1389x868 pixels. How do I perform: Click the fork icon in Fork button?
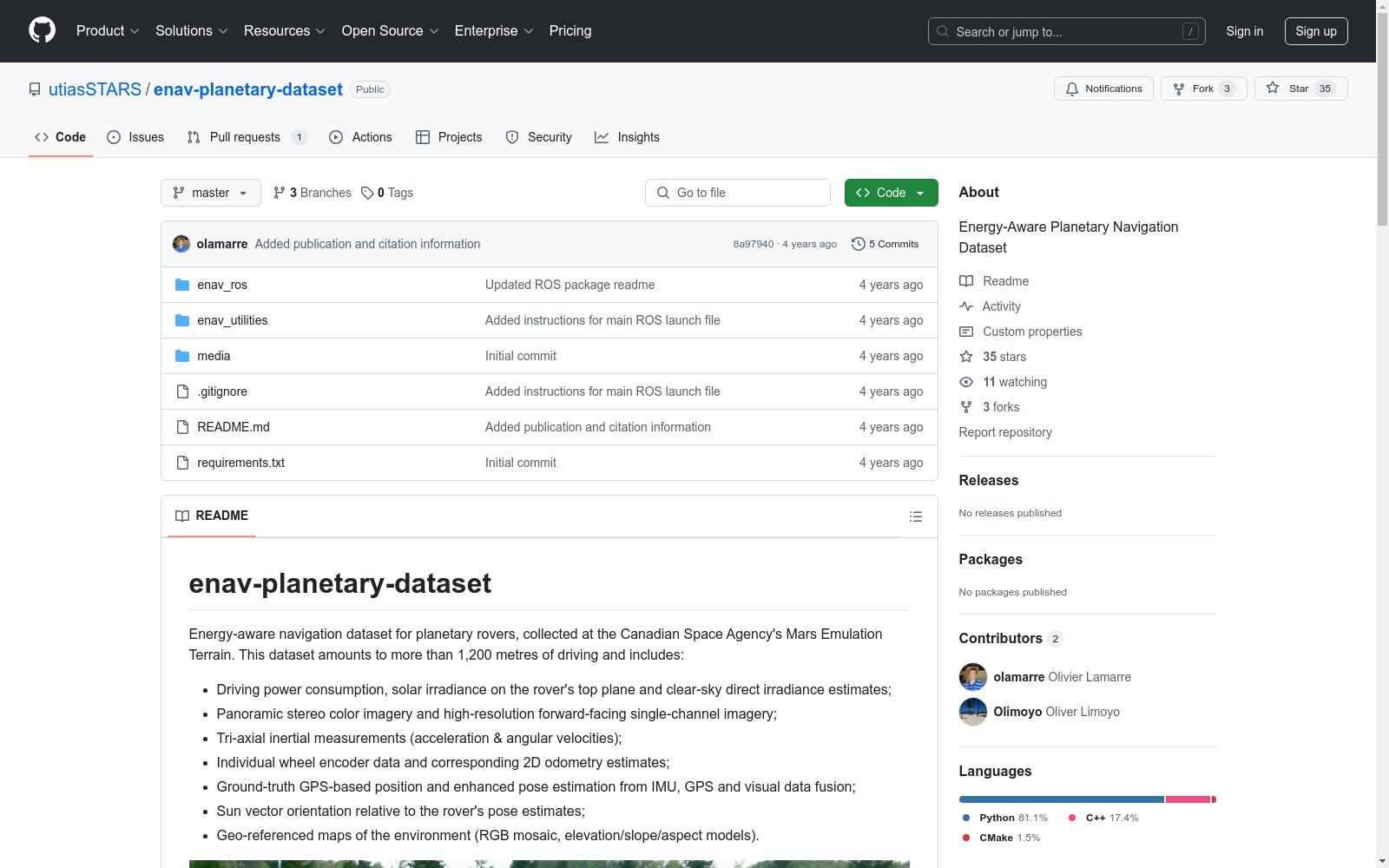(x=1179, y=89)
